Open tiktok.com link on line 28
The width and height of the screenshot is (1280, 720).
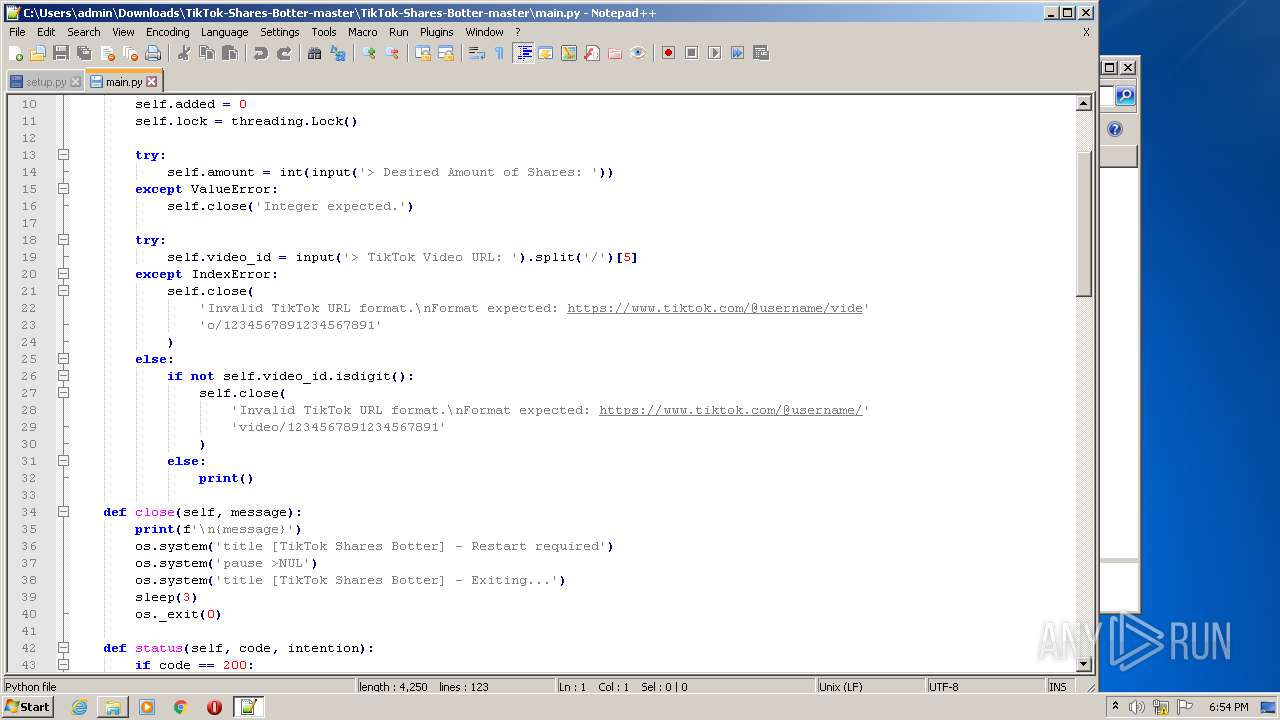click(x=730, y=410)
